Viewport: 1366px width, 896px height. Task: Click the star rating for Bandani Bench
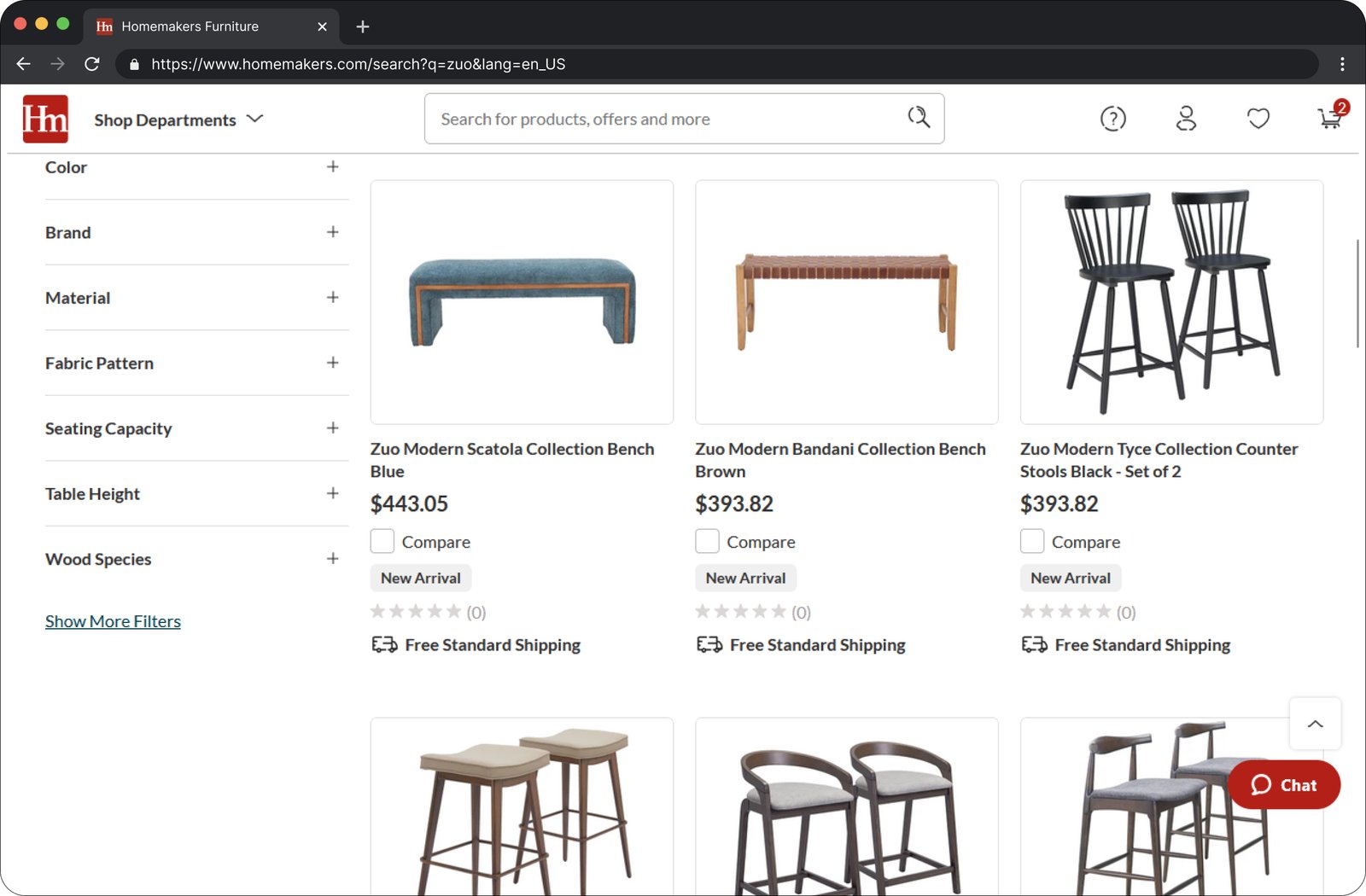tap(741, 612)
